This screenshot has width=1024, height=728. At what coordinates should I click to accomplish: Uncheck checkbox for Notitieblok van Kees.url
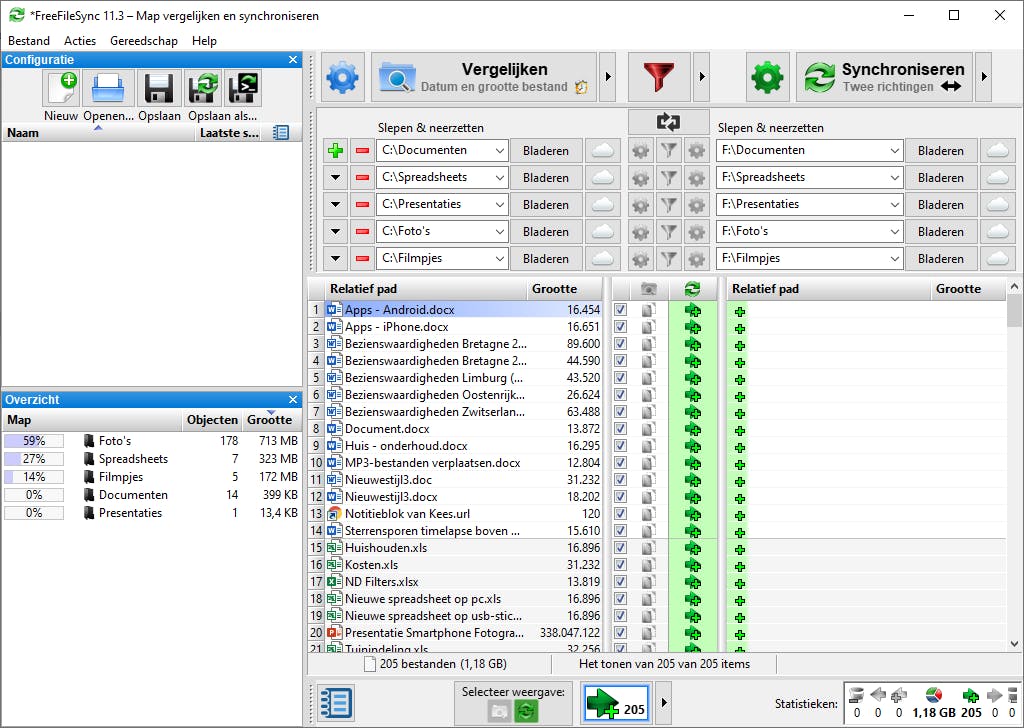click(x=620, y=514)
